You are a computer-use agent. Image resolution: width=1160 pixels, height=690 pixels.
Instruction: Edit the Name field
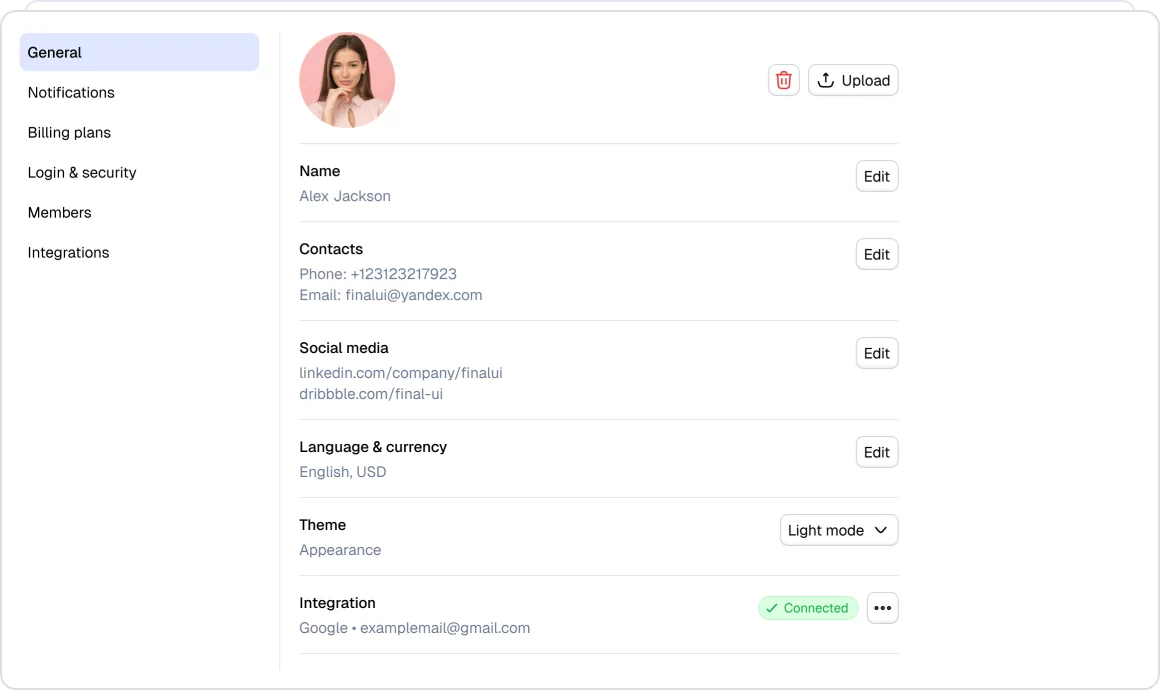coord(877,176)
